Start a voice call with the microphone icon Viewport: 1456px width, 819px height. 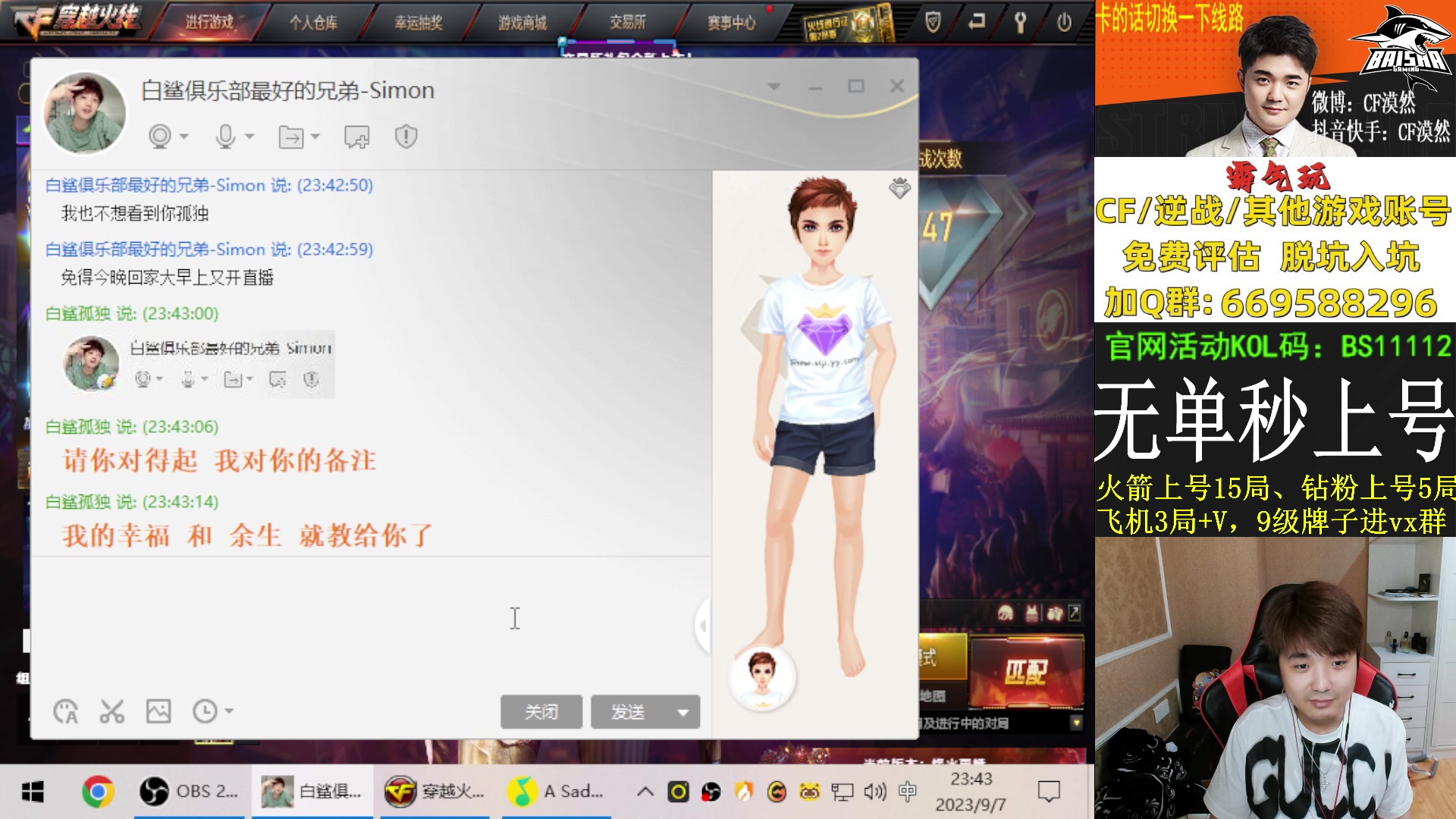pos(225,136)
